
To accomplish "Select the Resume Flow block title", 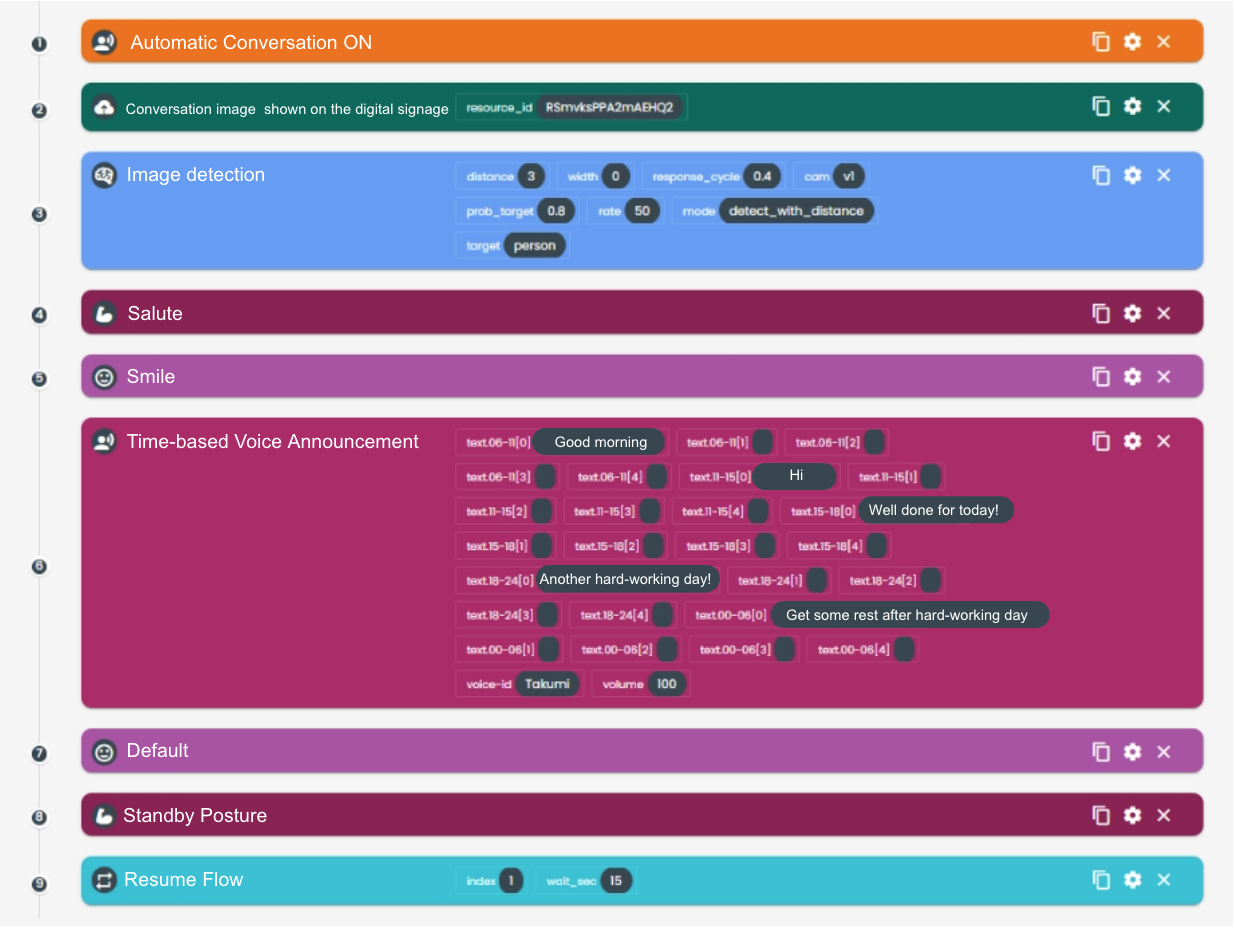I will [x=184, y=880].
